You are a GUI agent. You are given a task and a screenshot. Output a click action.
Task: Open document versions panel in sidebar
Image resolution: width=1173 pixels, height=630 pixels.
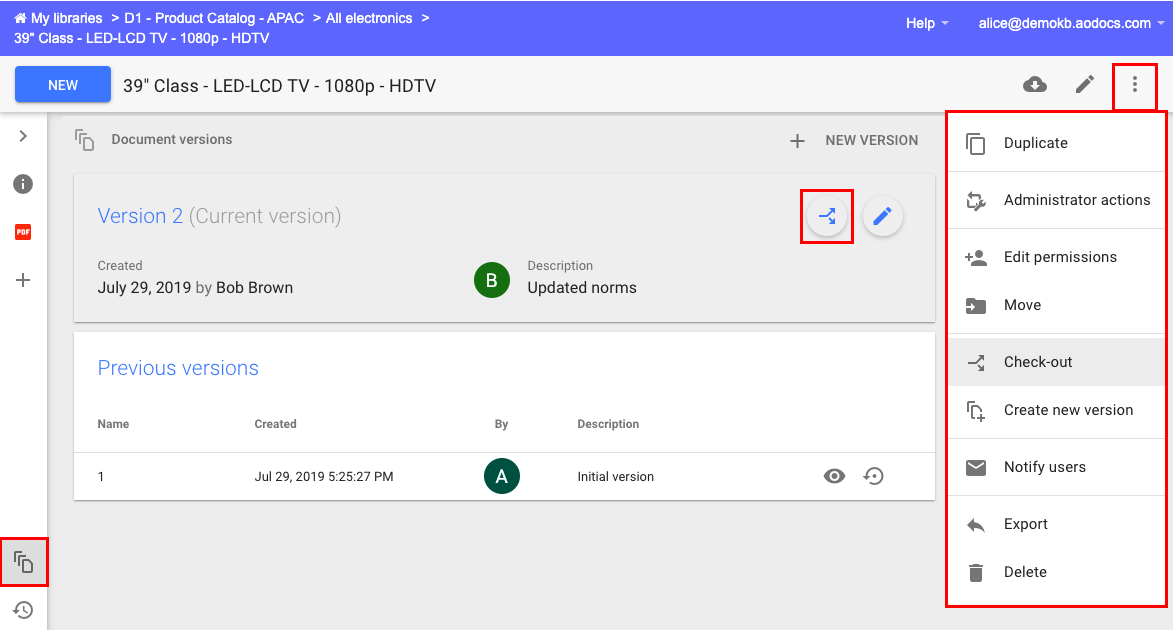click(23, 562)
